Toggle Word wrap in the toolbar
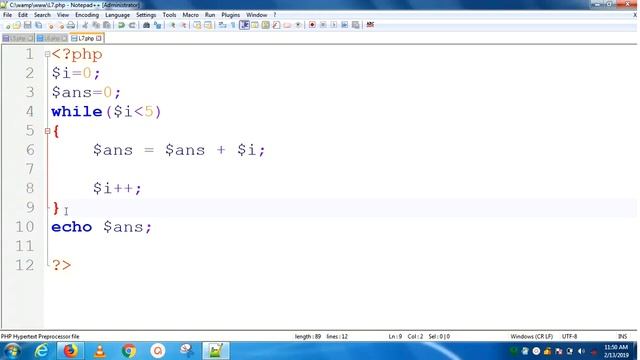The height and width of the screenshot is (360, 640). pyautogui.click(x=222, y=25)
